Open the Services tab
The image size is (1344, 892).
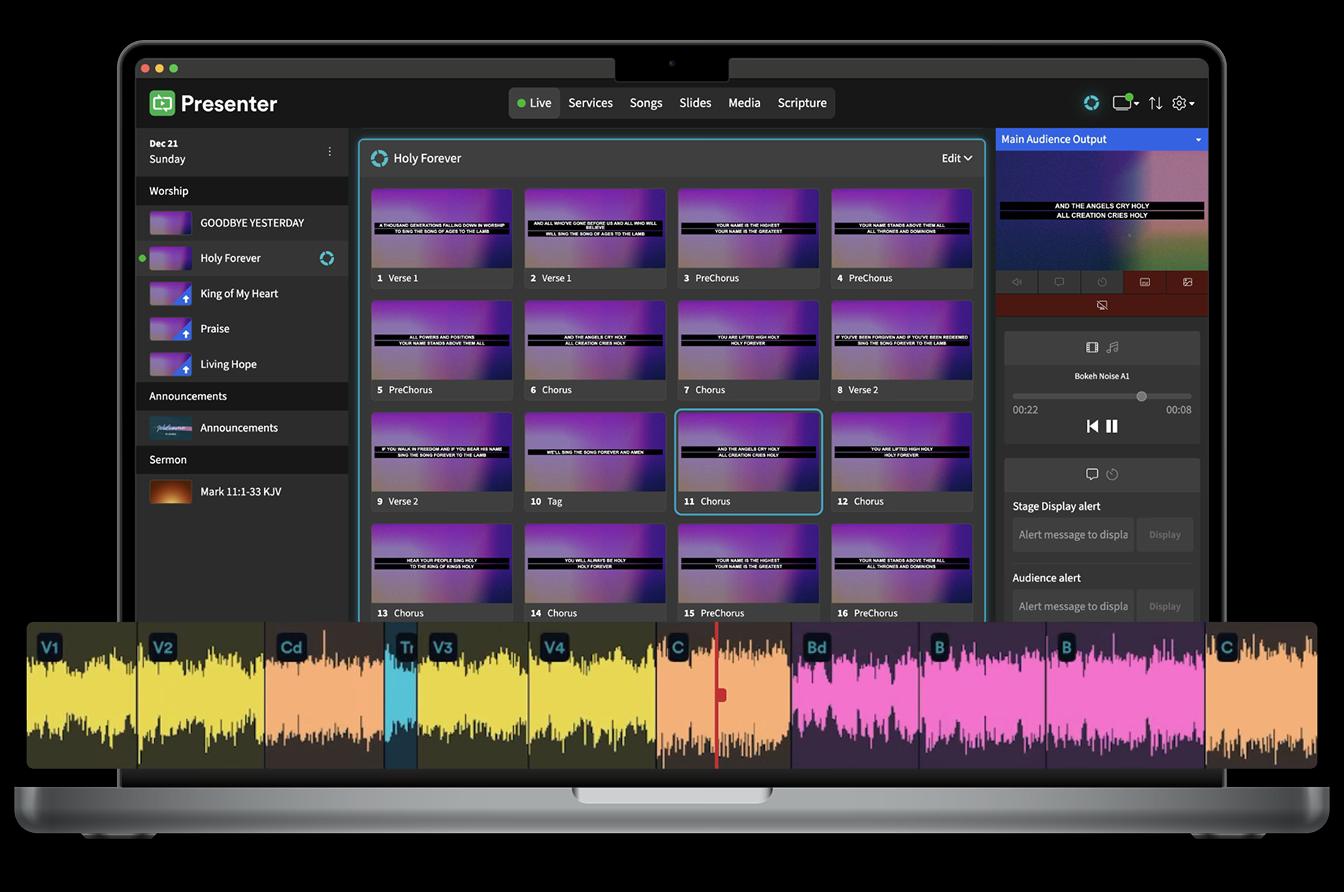590,103
